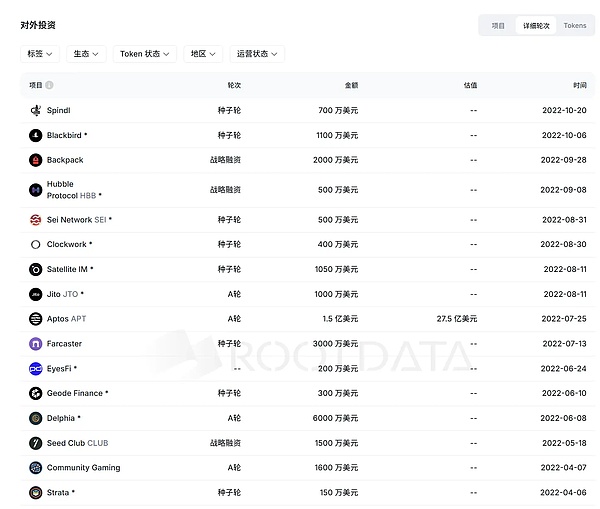
Task: Open the Farcaster project link
Action: pos(64,344)
